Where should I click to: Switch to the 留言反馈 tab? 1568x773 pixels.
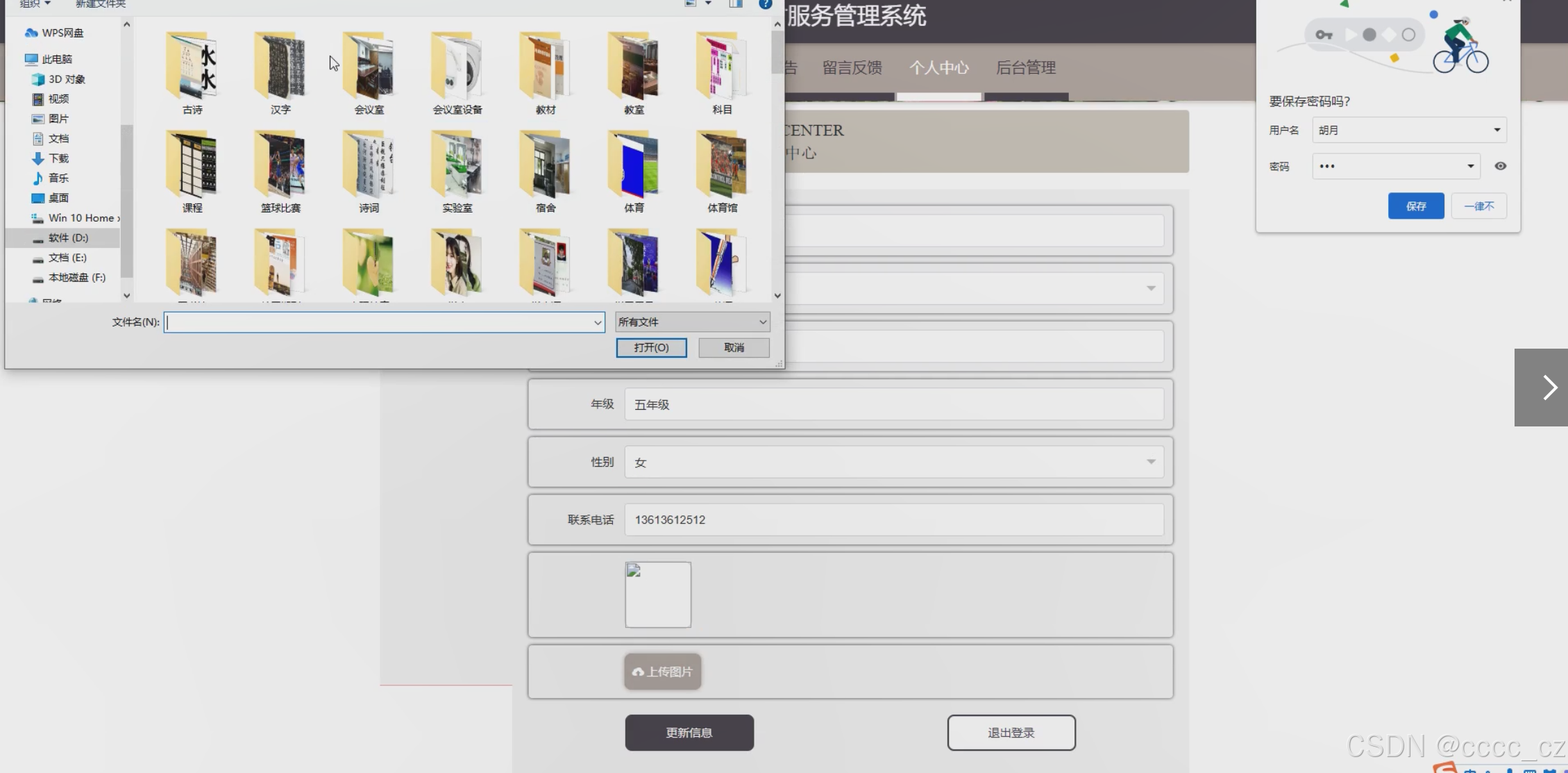(852, 67)
